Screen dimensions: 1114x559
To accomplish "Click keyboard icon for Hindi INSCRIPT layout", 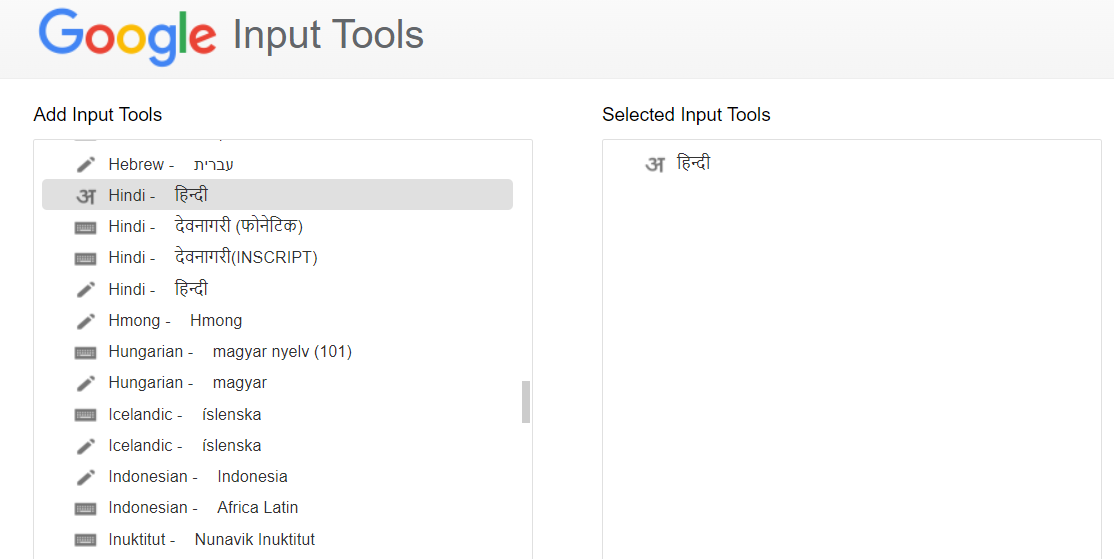I will [x=85, y=258].
